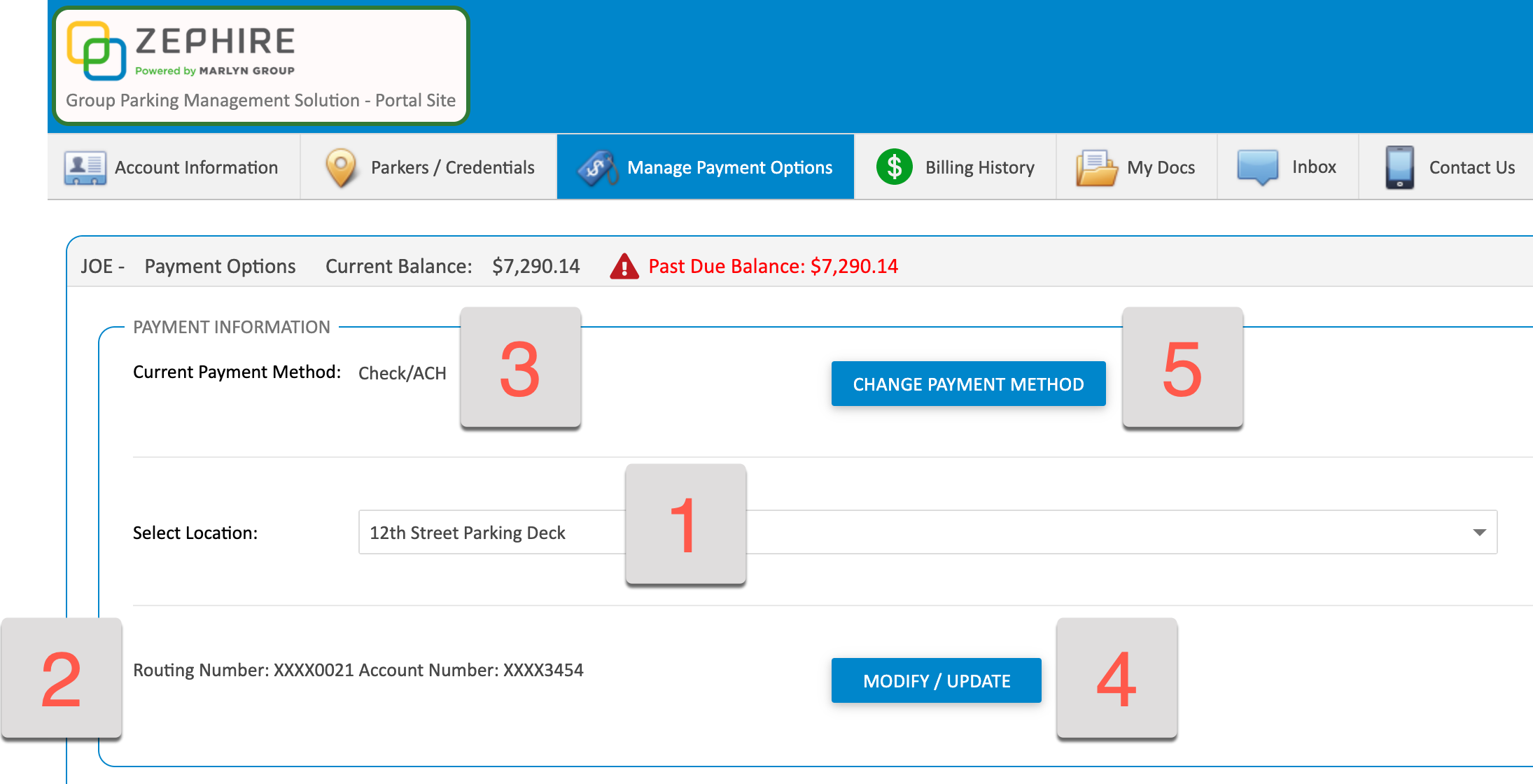Click the My Docs folder icon
Viewport: 1533px width, 784px height.
click(1095, 167)
